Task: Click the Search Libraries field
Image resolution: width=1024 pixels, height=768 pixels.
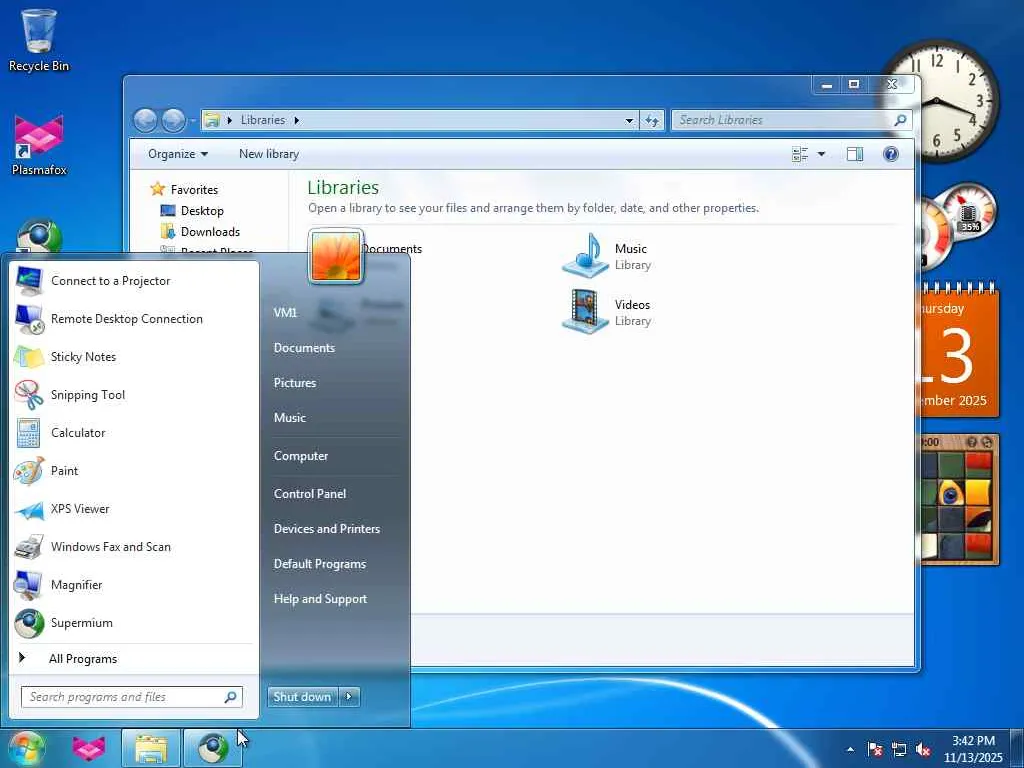Action: (x=791, y=120)
